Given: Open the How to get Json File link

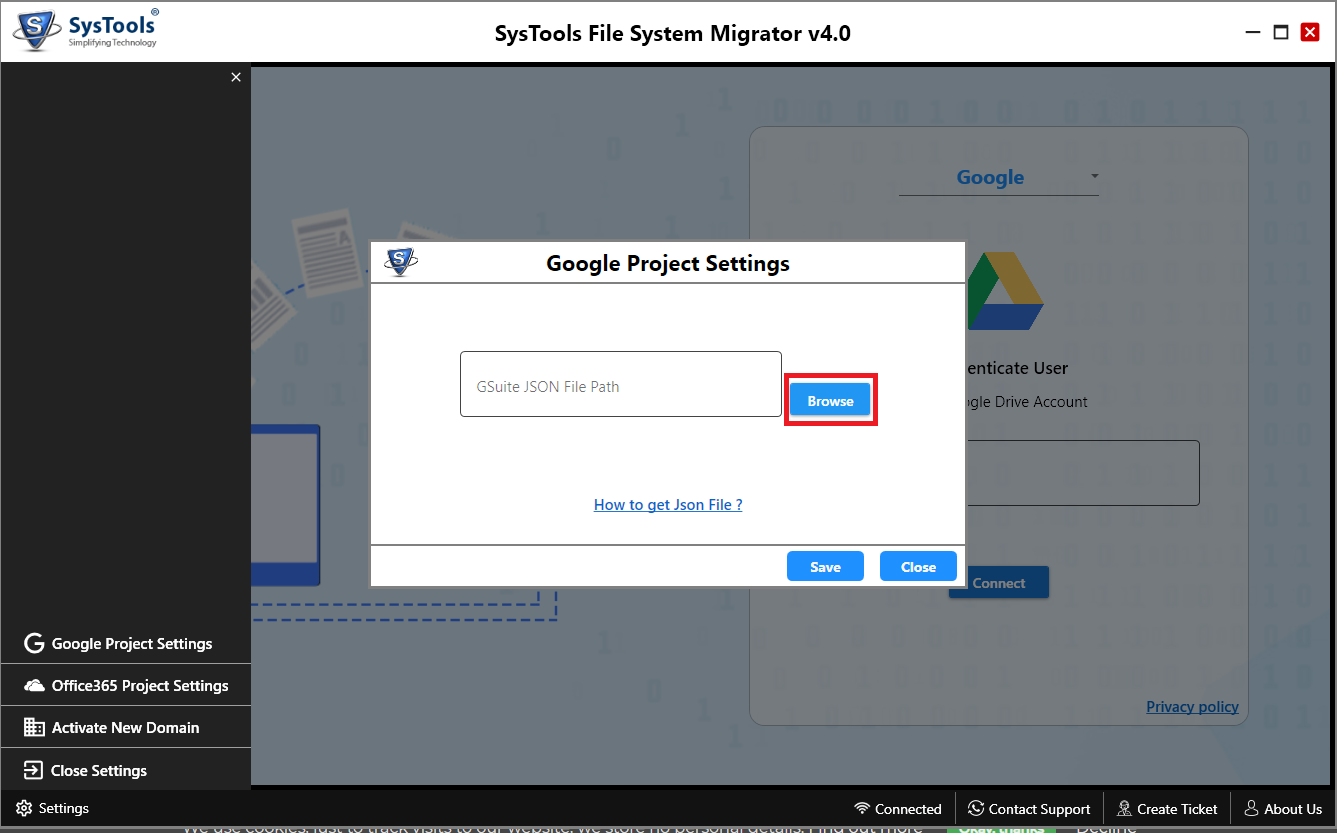Looking at the screenshot, I should coord(668,505).
